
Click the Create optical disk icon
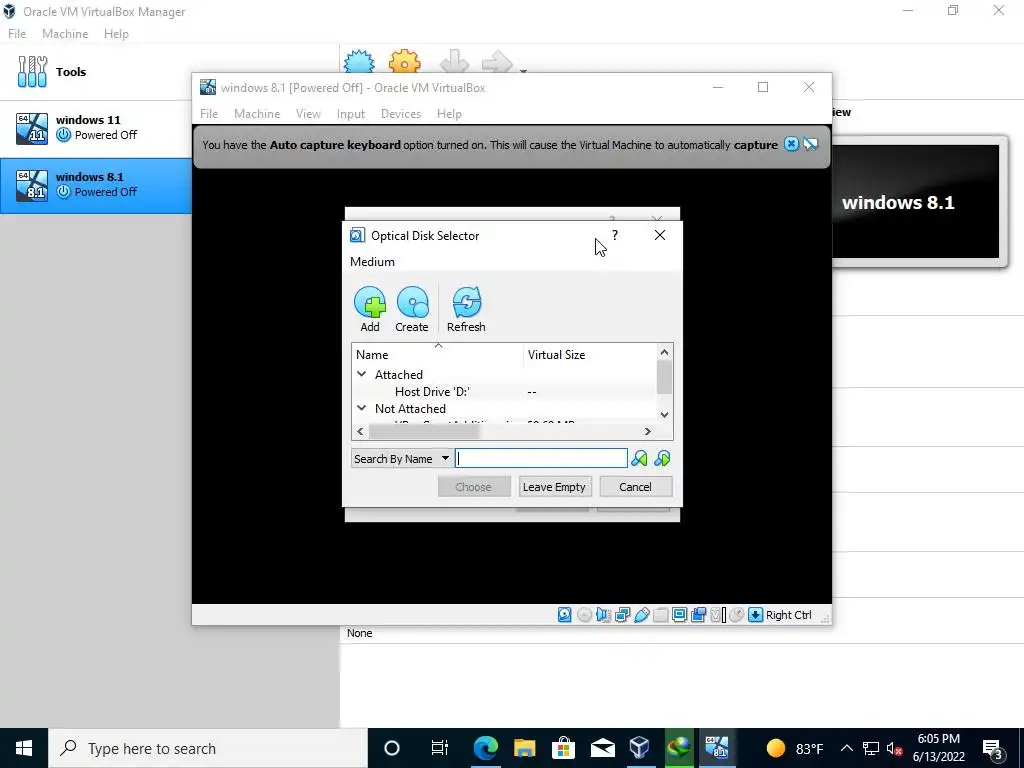412,302
